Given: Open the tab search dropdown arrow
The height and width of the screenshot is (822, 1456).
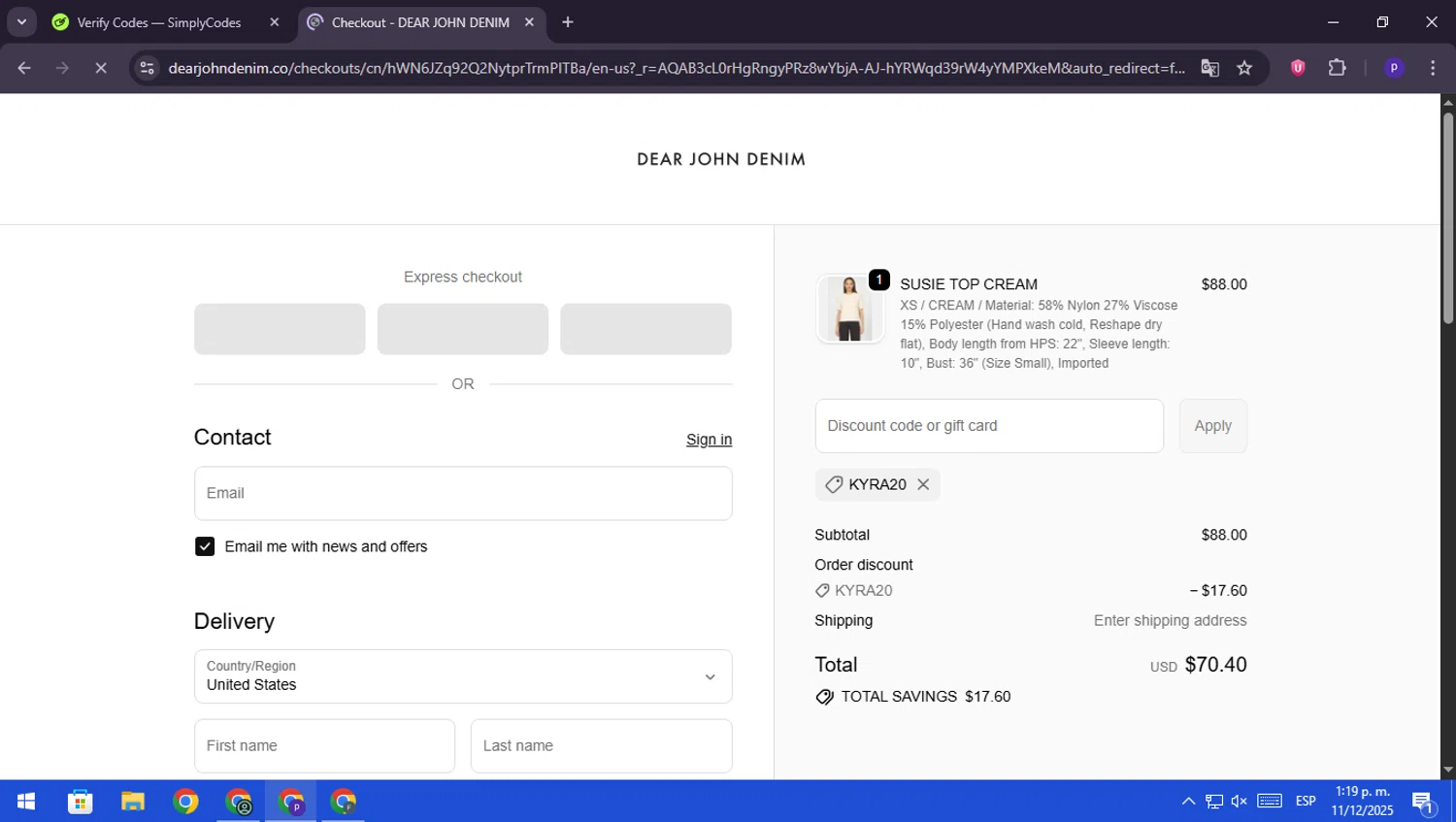Looking at the screenshot, I should (x=21, y=22).
